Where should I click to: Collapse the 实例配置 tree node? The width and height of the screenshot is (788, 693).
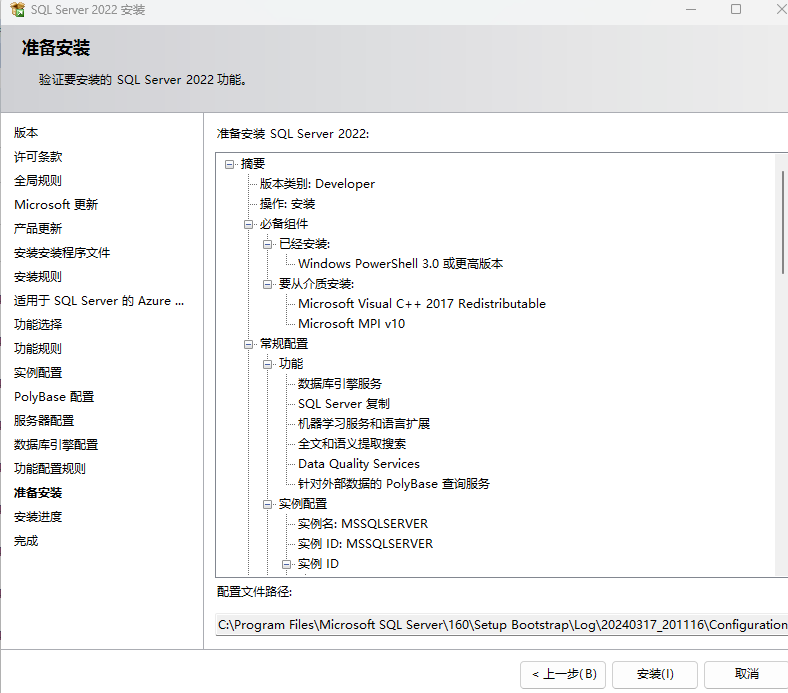click(x=267, y=505)
